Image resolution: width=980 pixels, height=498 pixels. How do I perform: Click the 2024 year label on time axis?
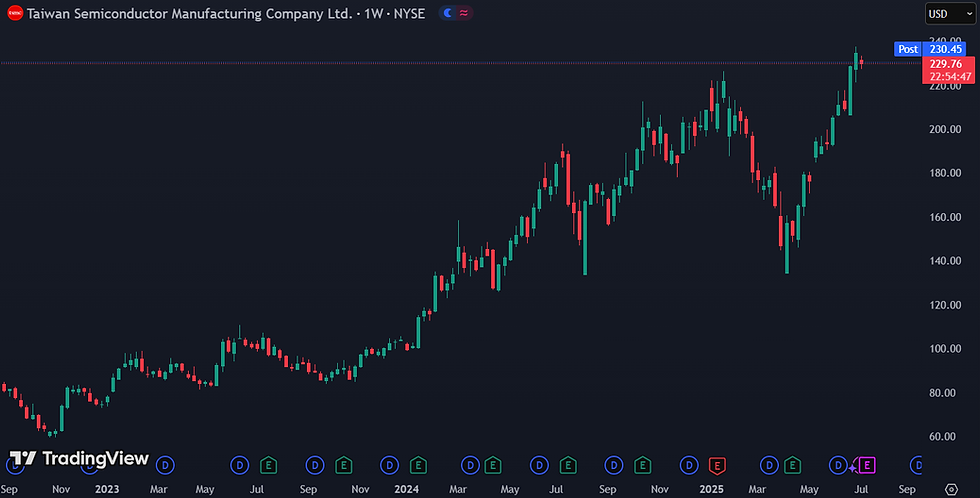[x=406, y=489]
